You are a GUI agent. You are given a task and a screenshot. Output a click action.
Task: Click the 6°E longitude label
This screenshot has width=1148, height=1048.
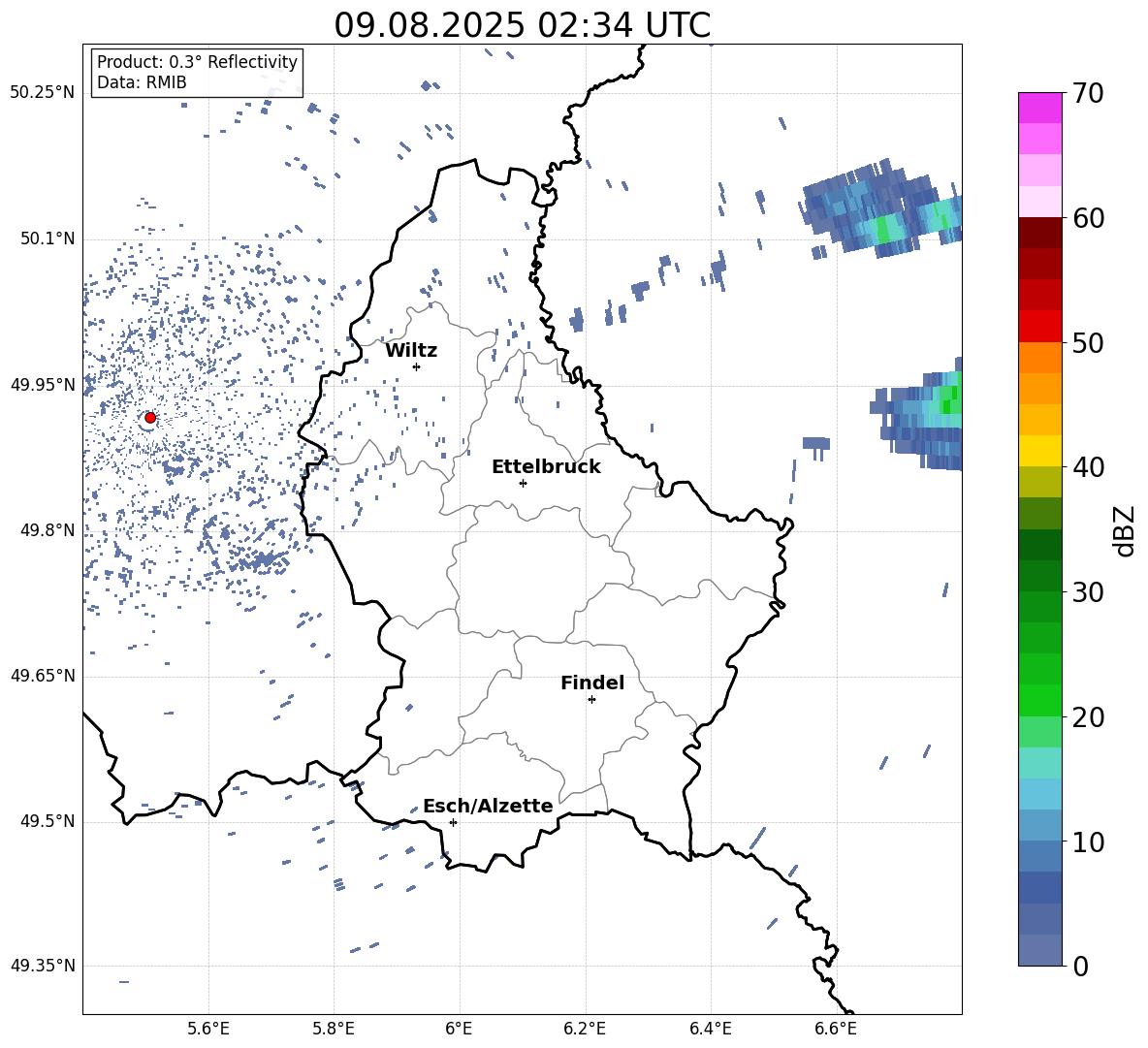tap(459, 1029)
